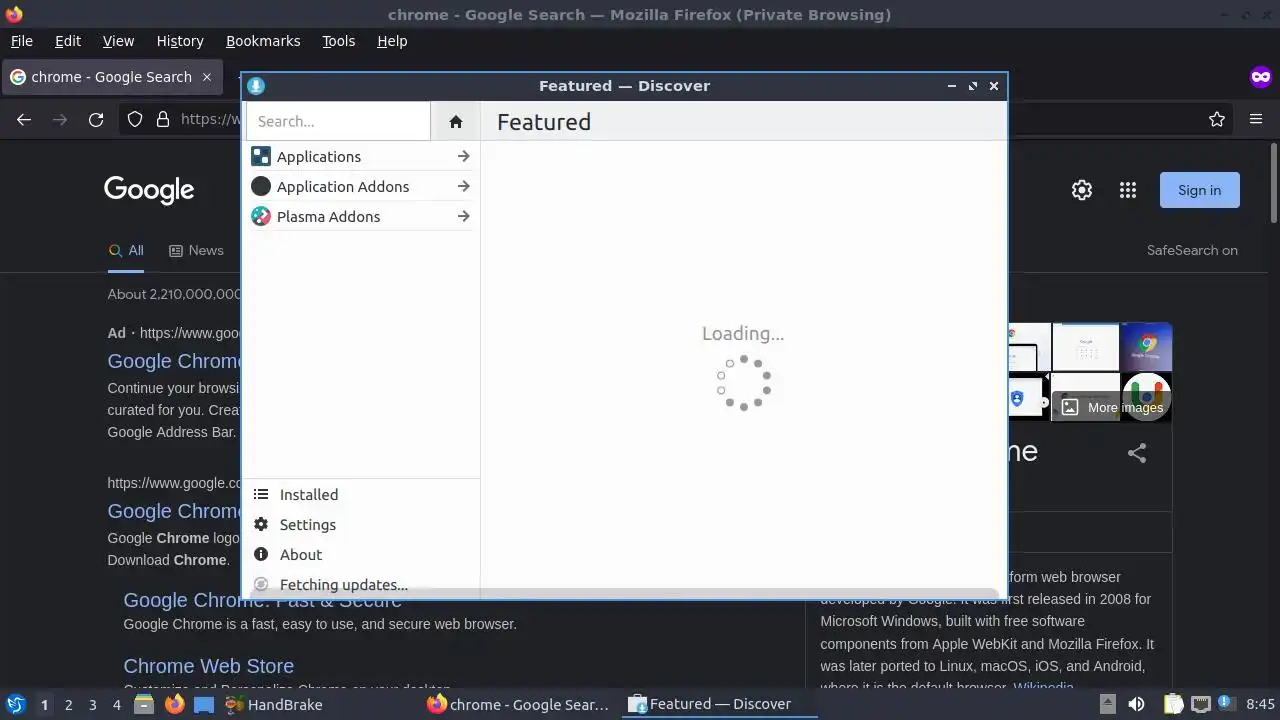Switch to the chrome - Google Search taskbar entry
Screen dimensions: 1280x720
[x=520, y=704]
